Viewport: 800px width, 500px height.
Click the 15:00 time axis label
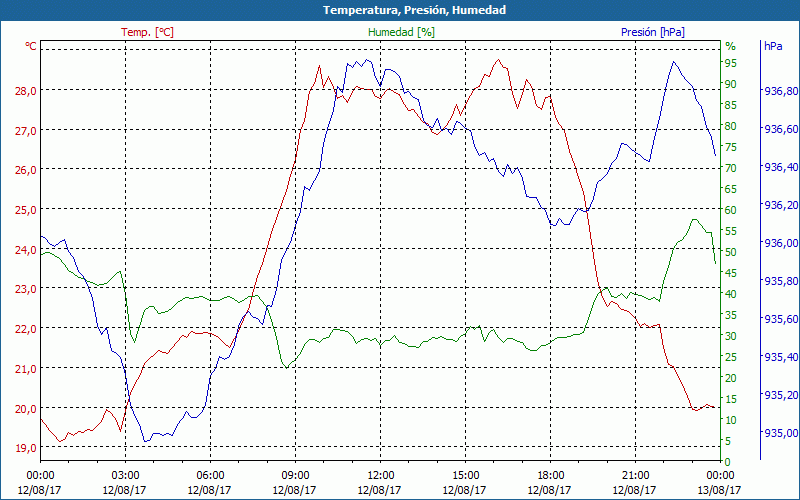pos(465,476)
